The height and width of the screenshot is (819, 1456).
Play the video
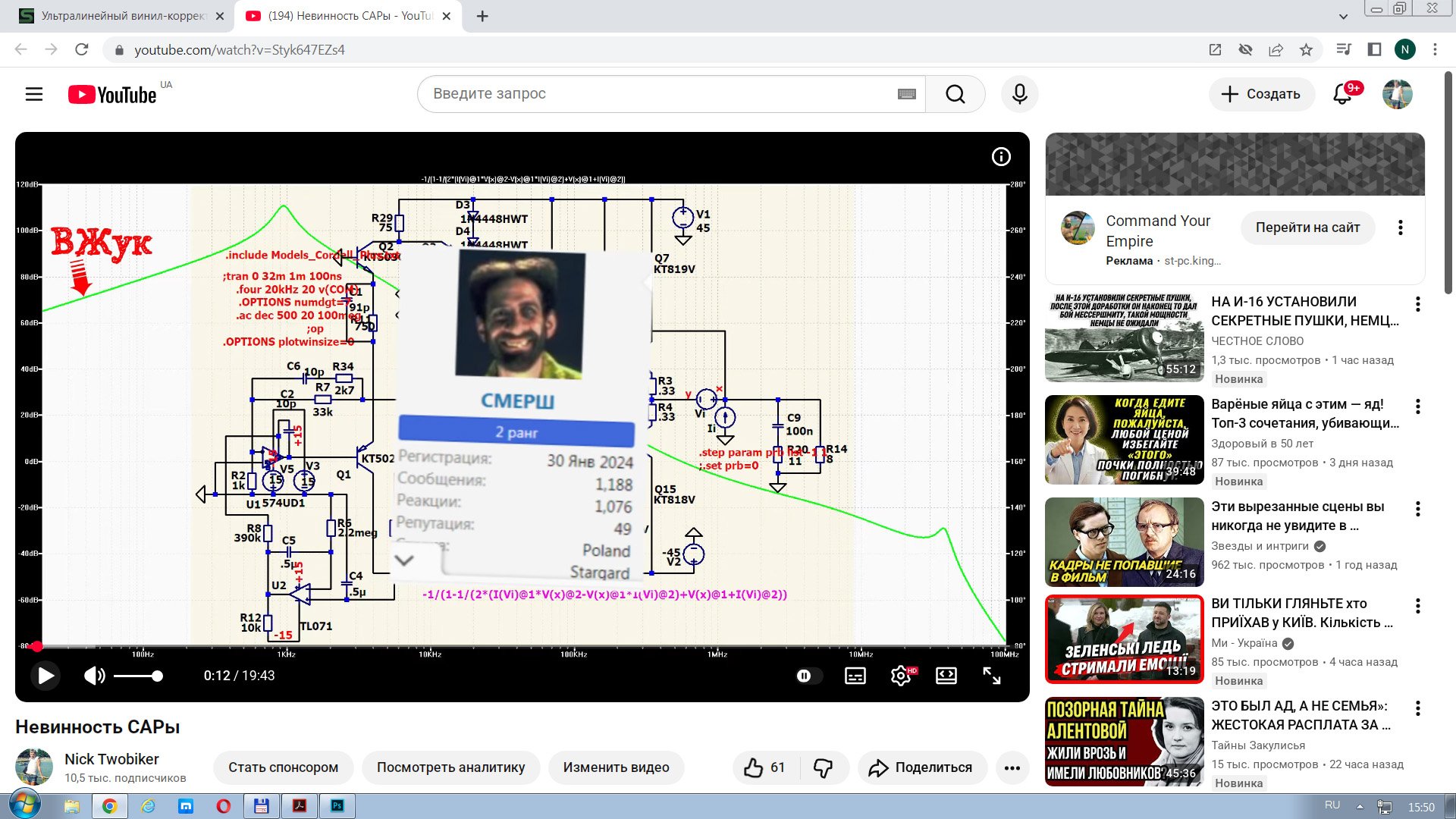45,676
